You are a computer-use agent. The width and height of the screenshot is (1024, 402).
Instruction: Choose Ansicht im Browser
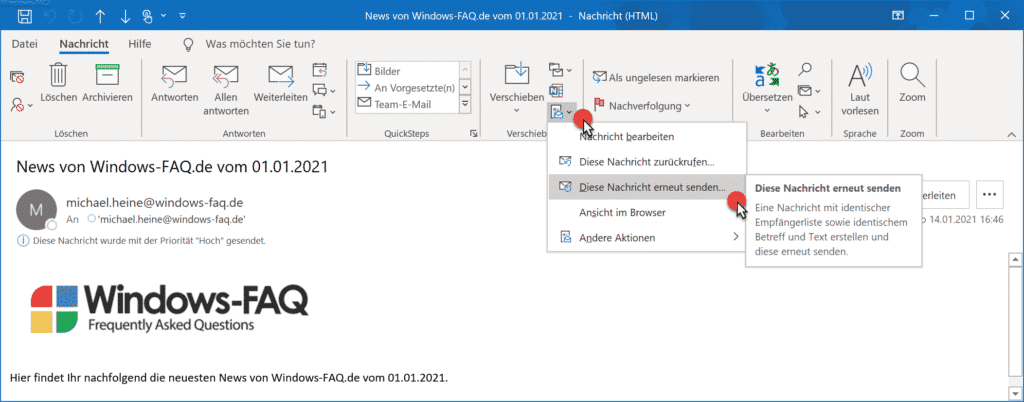pyautogui.click(x=648, y=212)
